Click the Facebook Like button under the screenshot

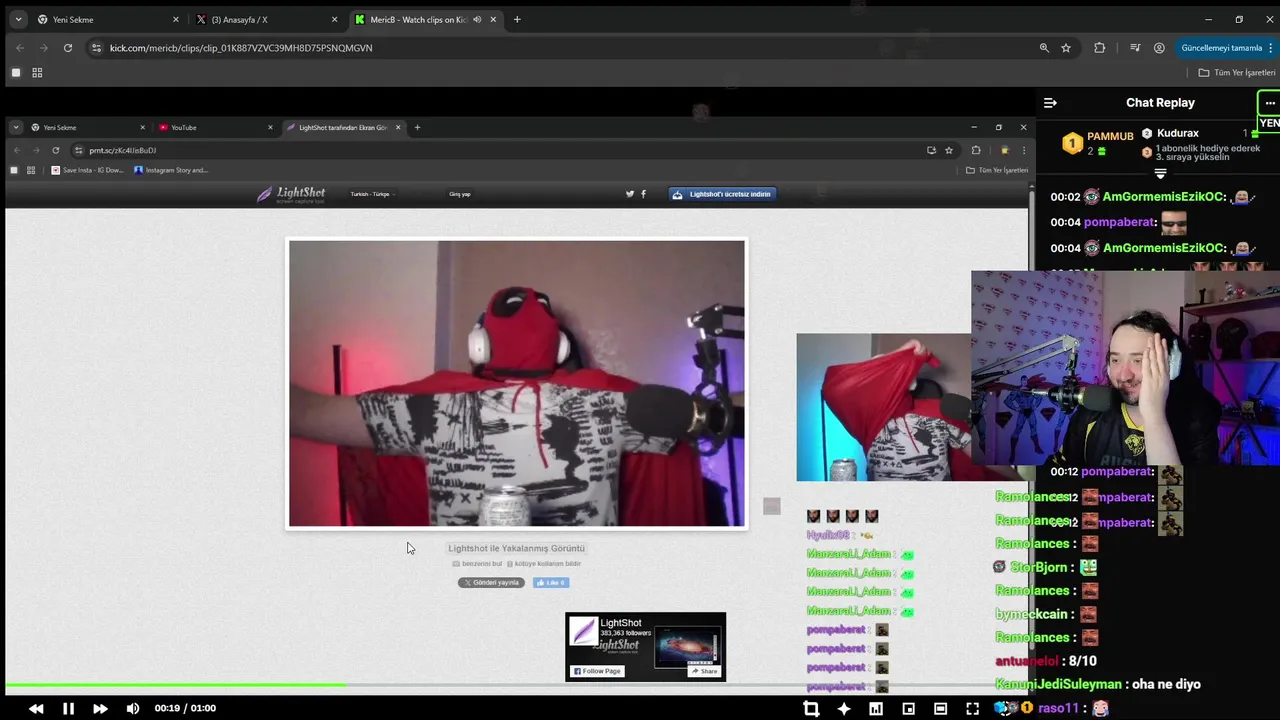pos(550,582)
